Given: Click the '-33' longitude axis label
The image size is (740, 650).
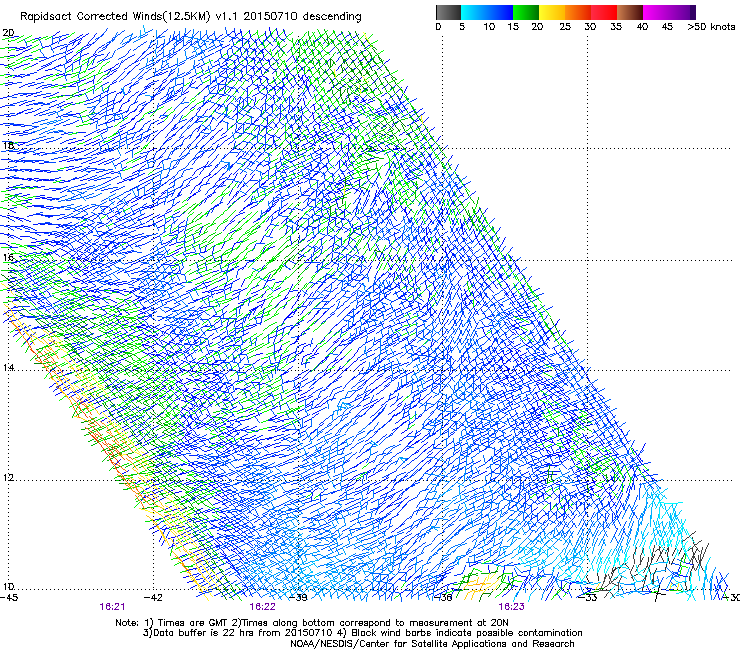Looking at the screenshot, I should point(588,598).
